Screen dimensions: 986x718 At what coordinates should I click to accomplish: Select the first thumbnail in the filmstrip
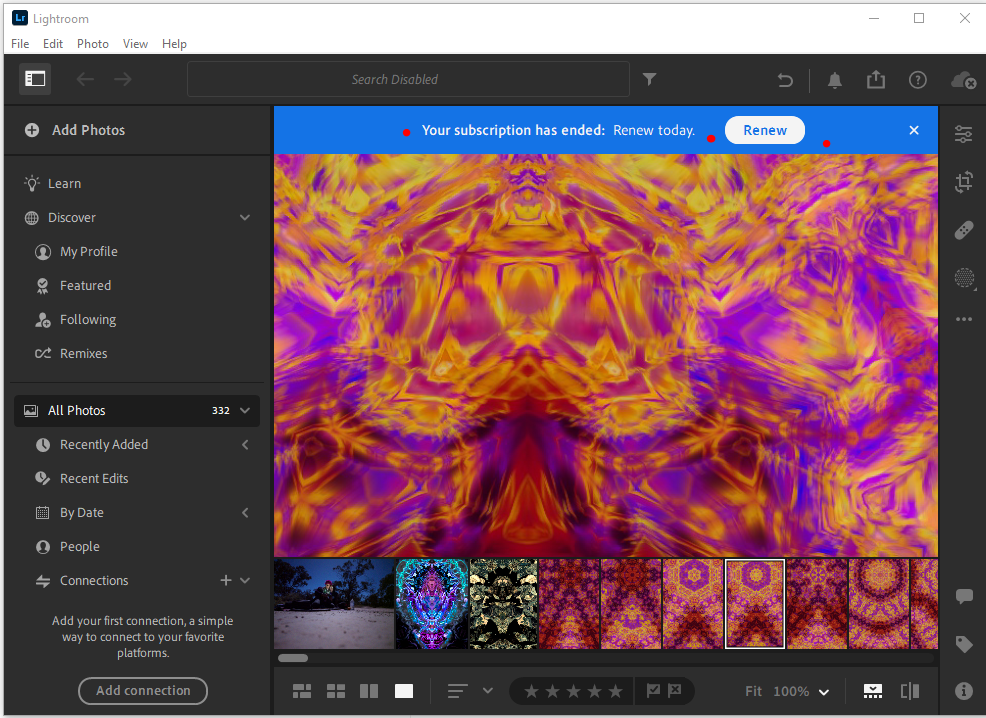[x=333, y=604]
